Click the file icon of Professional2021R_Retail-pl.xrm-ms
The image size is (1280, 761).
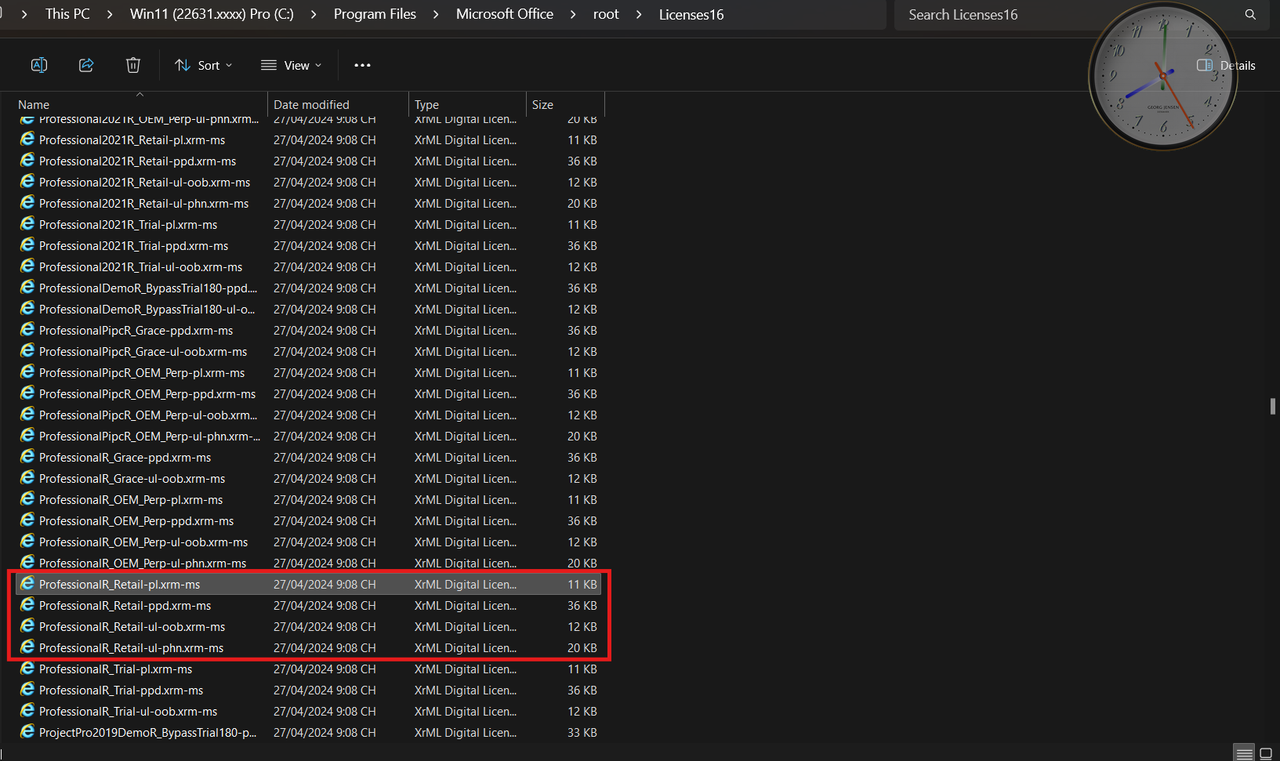point(27,140)
